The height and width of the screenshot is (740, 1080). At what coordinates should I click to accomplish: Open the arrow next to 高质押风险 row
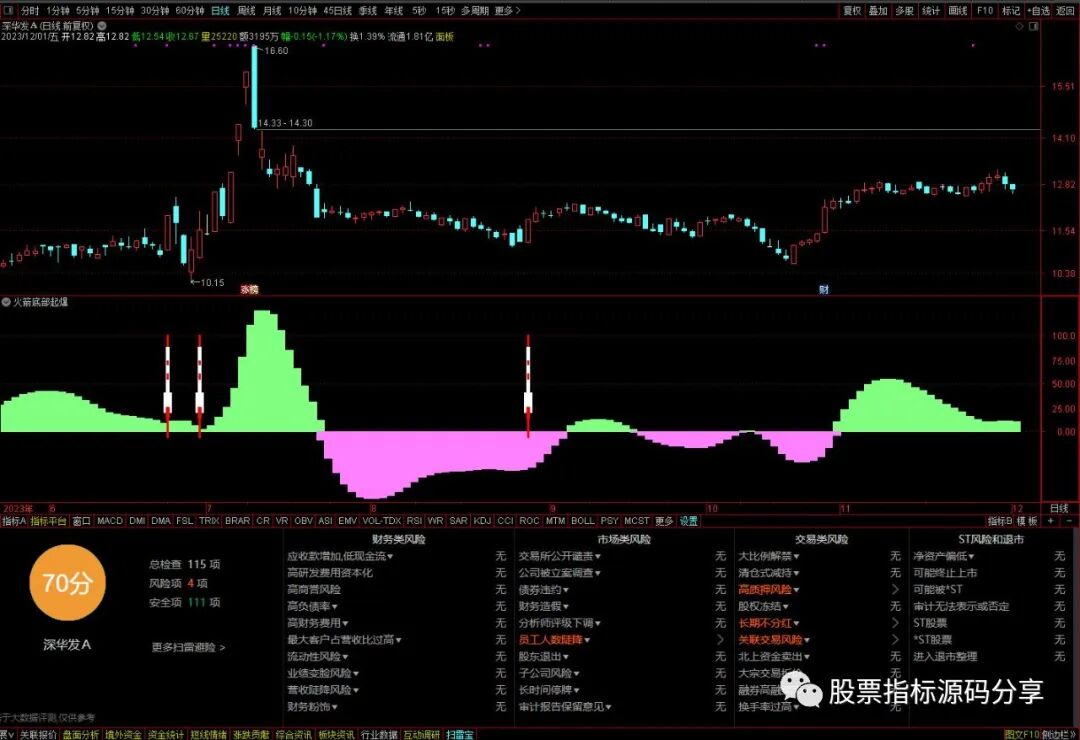click(895, 590)
